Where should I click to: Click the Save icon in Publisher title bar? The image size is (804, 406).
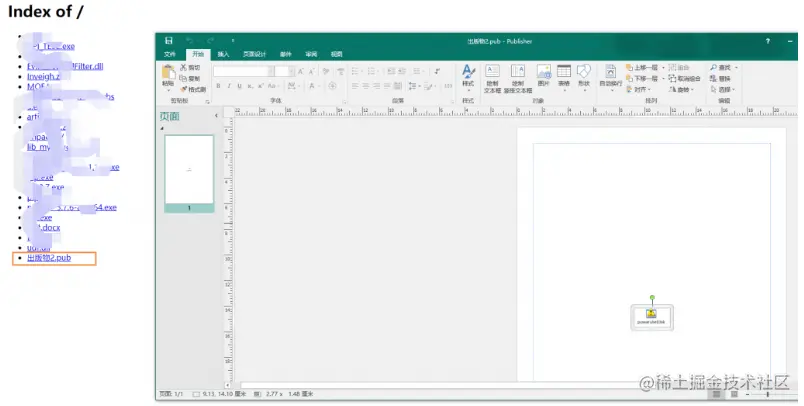(x=169, y=40)
